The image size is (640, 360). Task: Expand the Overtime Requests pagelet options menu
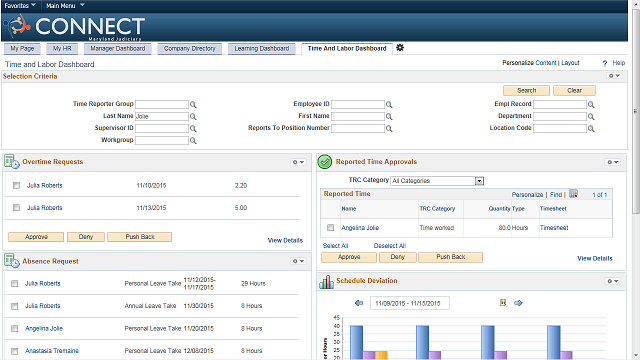coord(298,162)
